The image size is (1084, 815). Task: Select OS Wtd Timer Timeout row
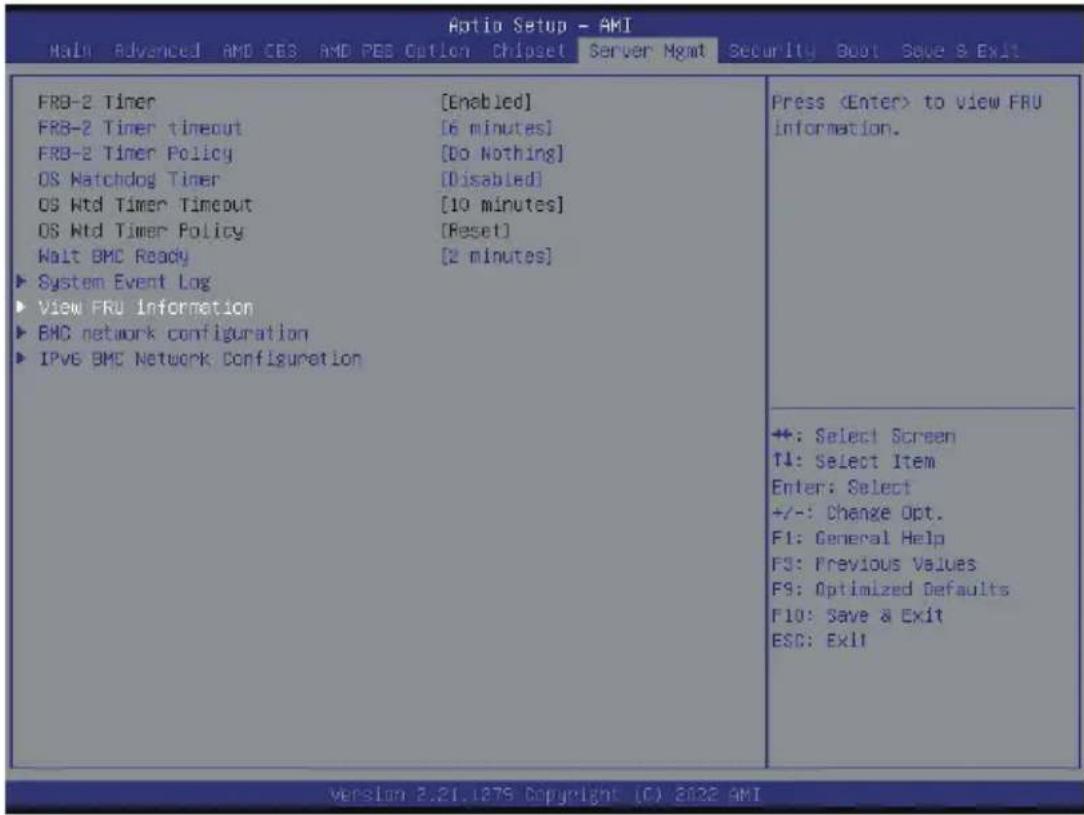[x=145, y=205]
